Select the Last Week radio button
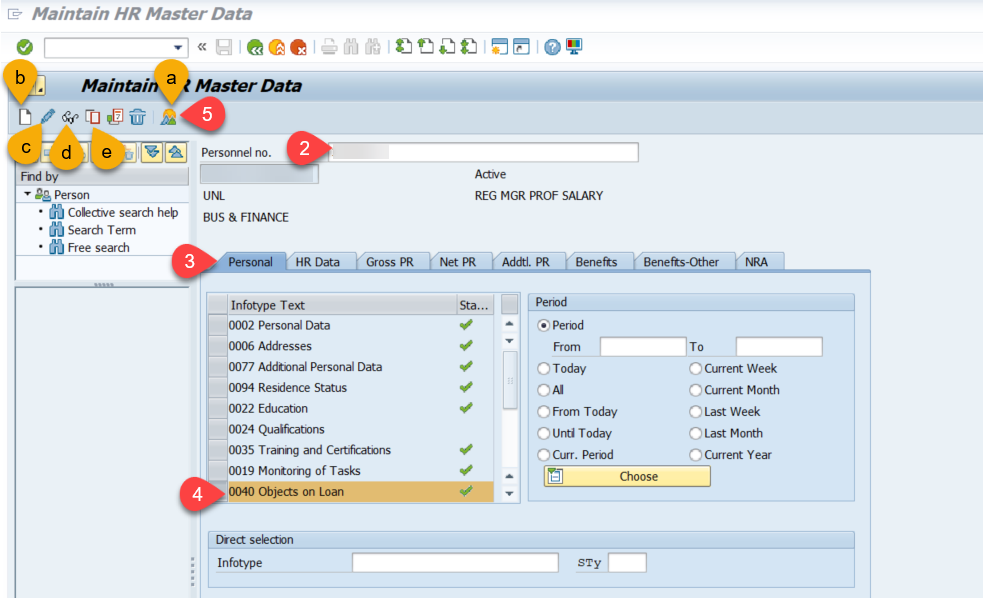 click(x=695, y=412)
